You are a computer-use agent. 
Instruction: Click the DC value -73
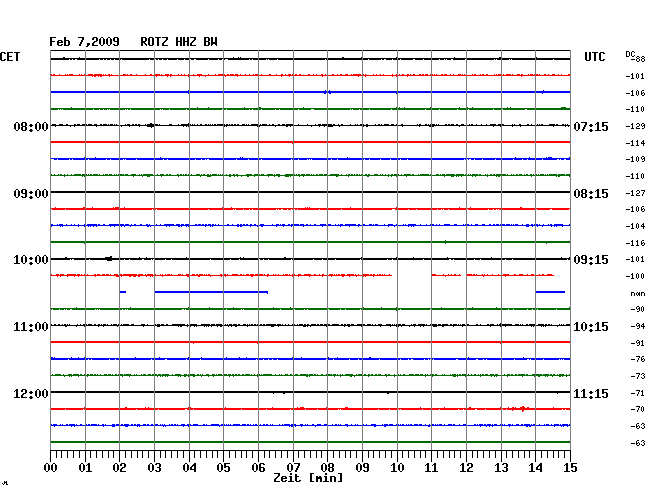[x=638, y=376]
